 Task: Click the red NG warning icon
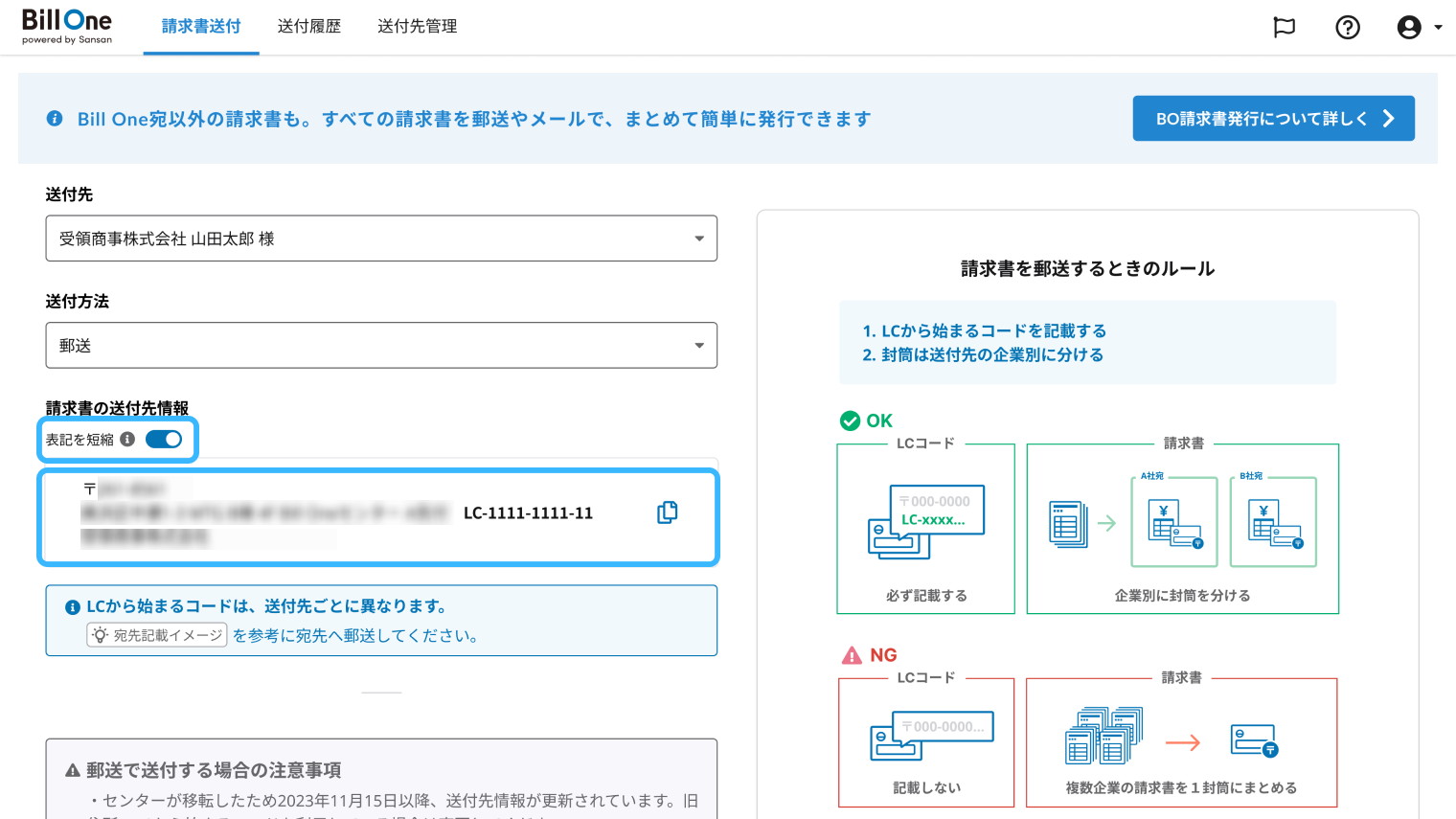coord(852,655)
